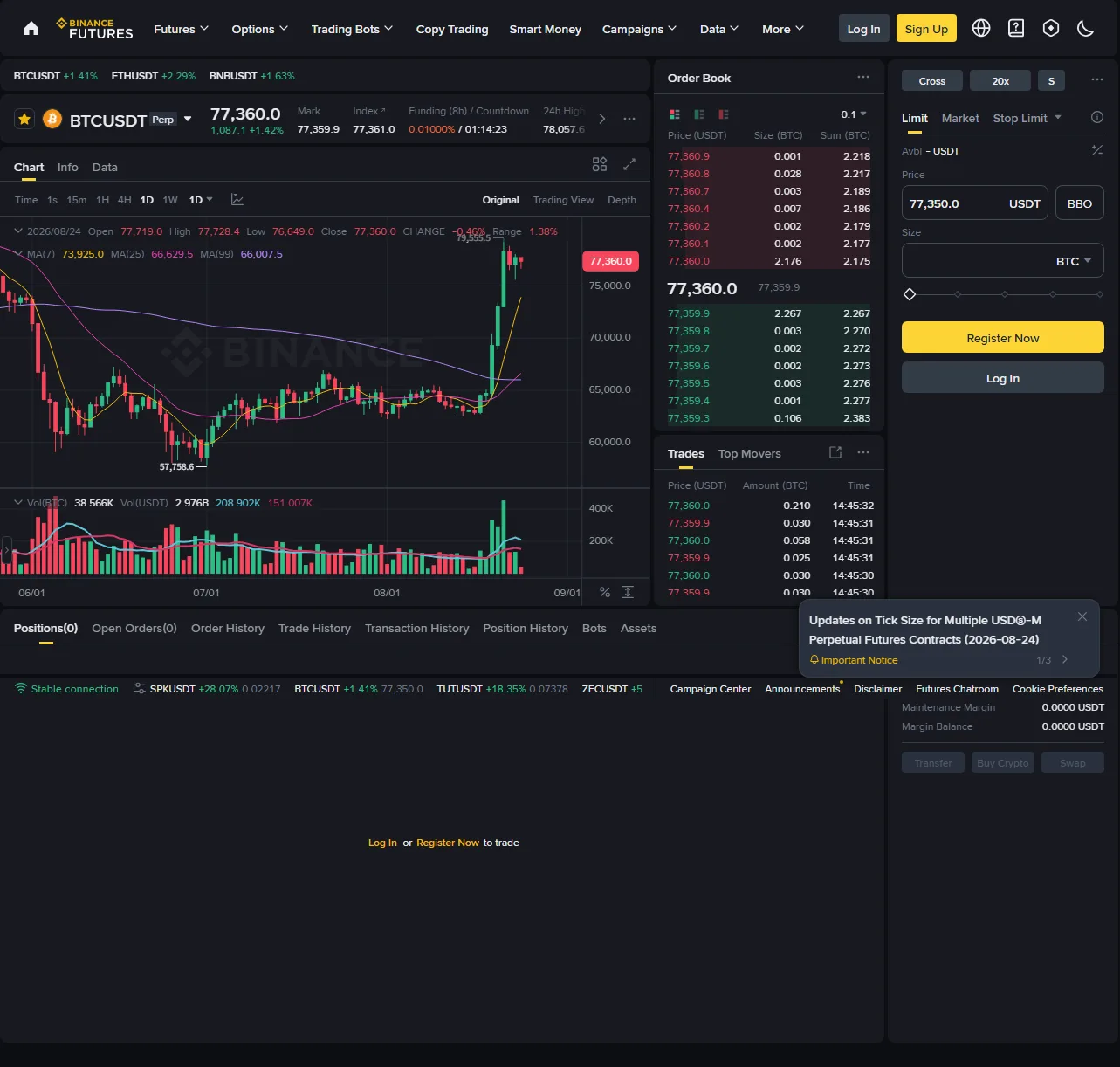Expand the Data menu

719,29
